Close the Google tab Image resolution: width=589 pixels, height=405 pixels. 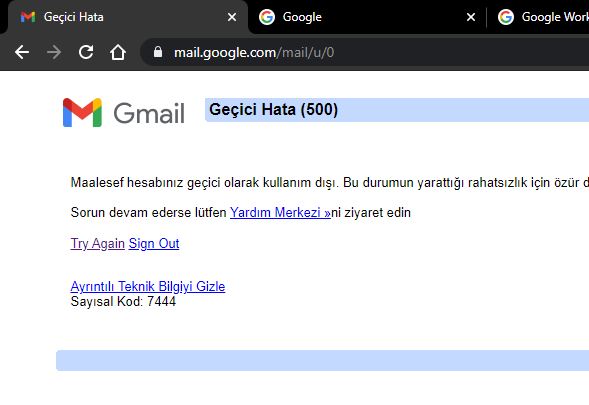point(471,17)
